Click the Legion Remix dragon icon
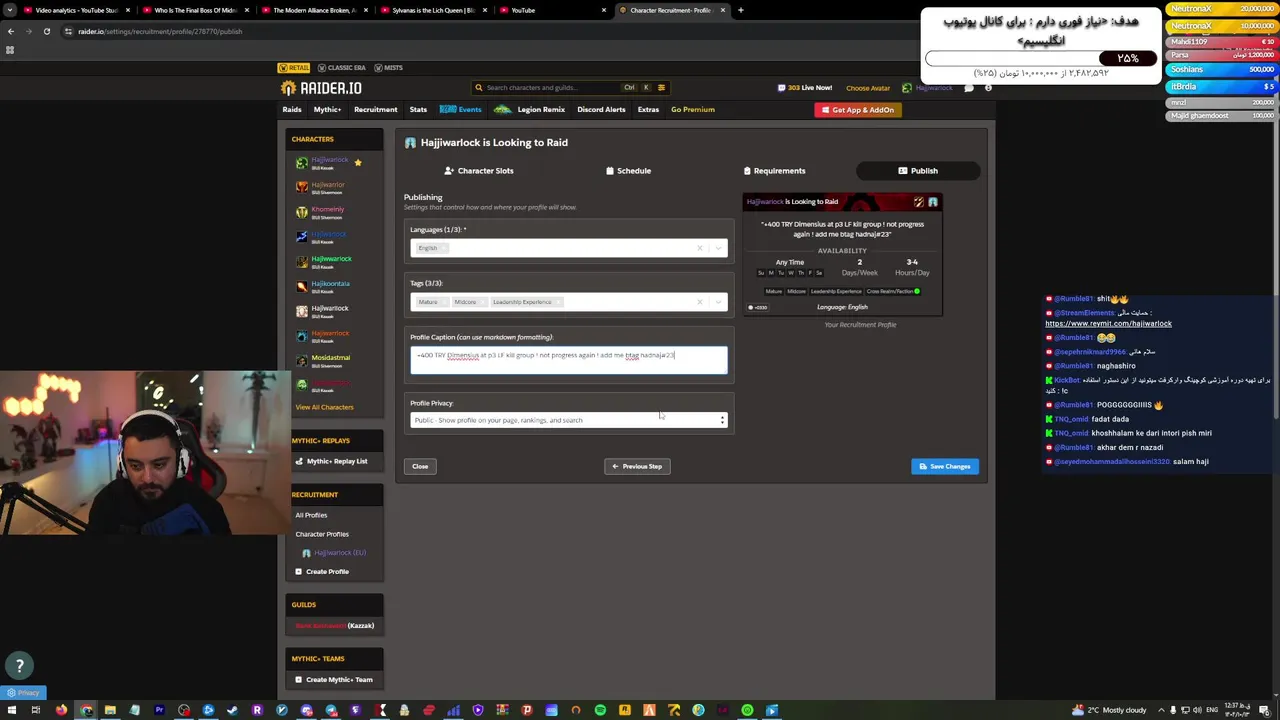 tap(502, 109)
